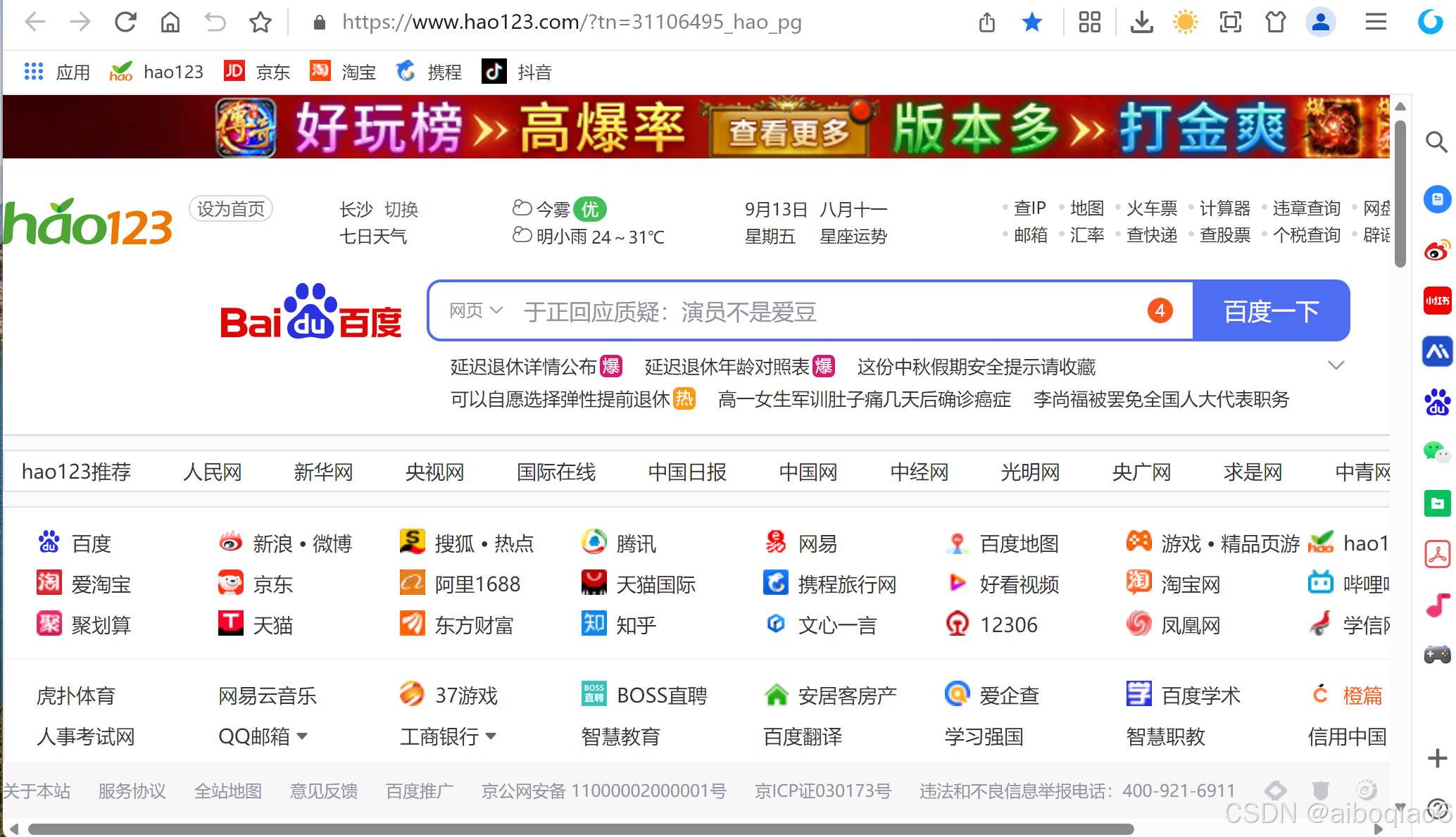Click the horizontal page scrollbar
Screen dimensions: 1456x837
pyautogui.click(x=581, y=829)
